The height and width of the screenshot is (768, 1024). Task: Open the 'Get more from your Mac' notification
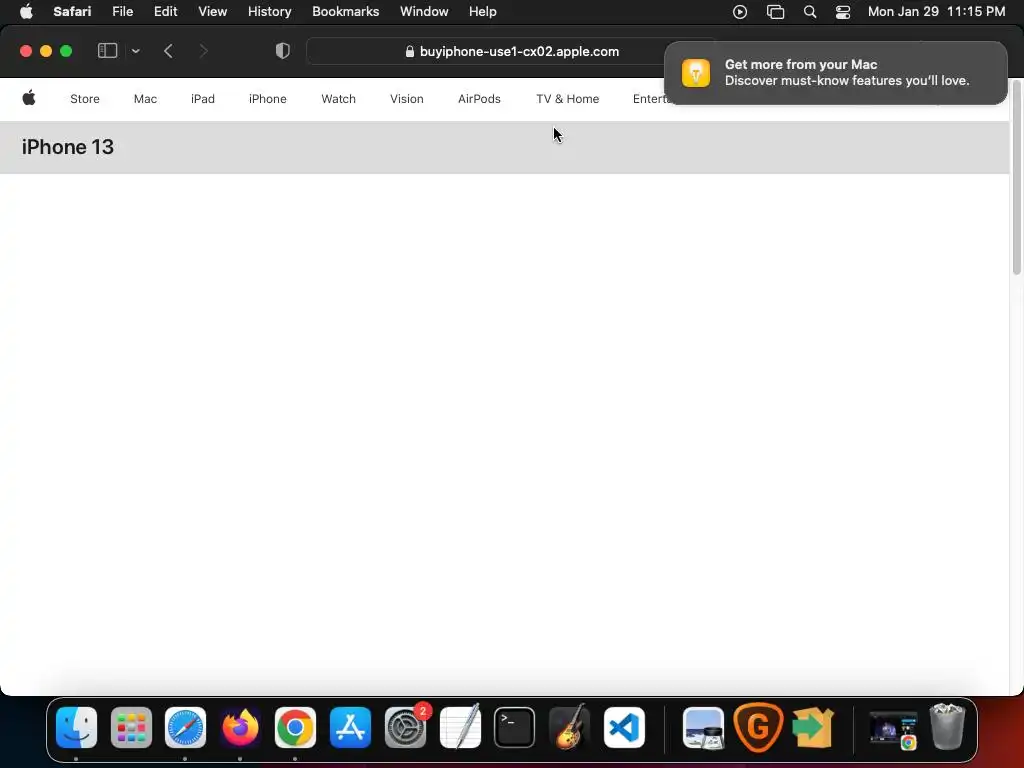coord(836,72)
